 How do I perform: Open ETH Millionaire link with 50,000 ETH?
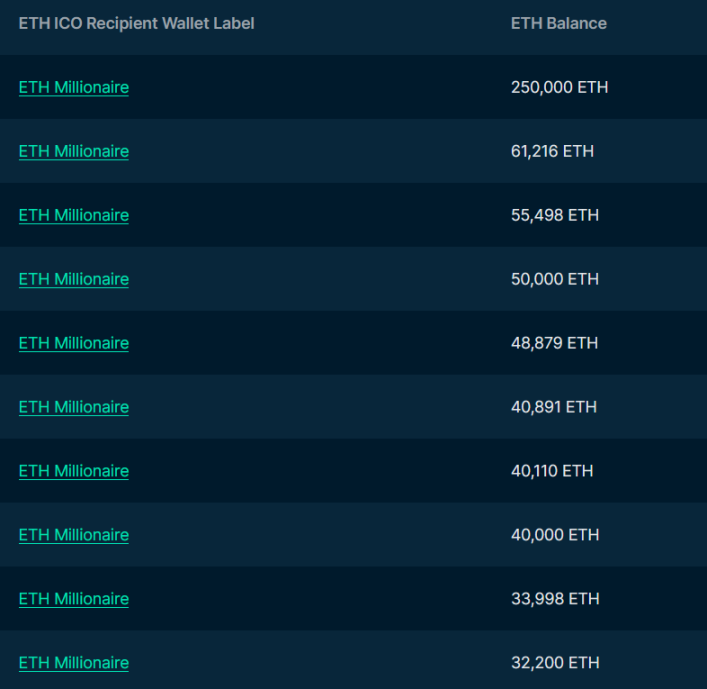tap(73, 279)
